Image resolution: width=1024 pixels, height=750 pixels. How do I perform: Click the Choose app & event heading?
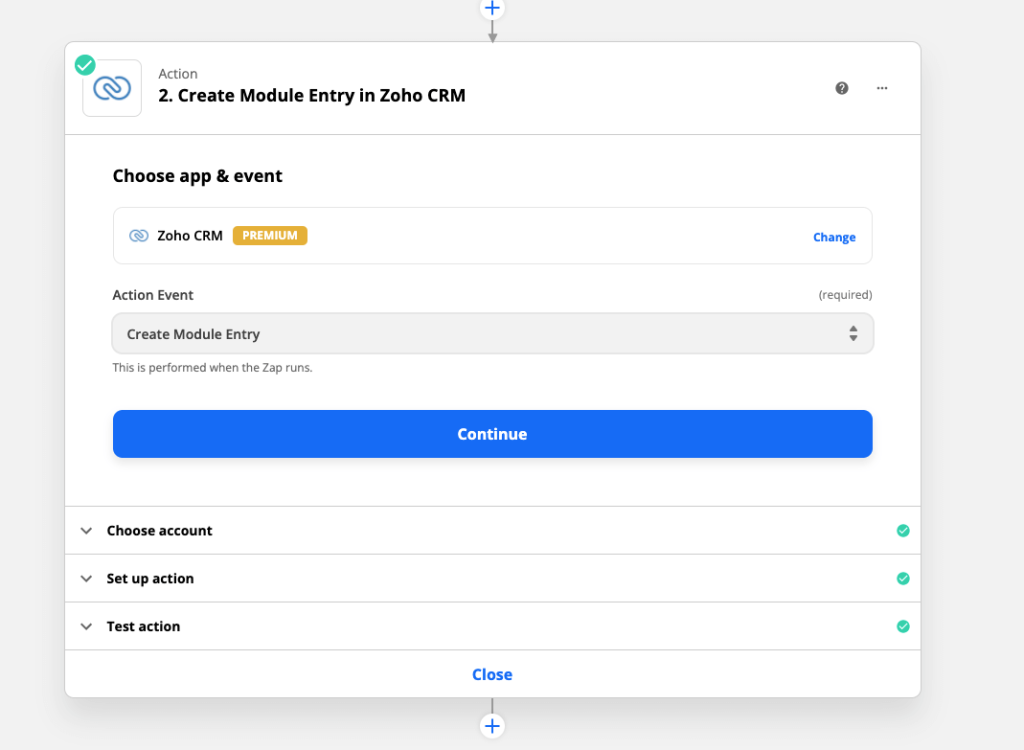click(x=197, y=176)
